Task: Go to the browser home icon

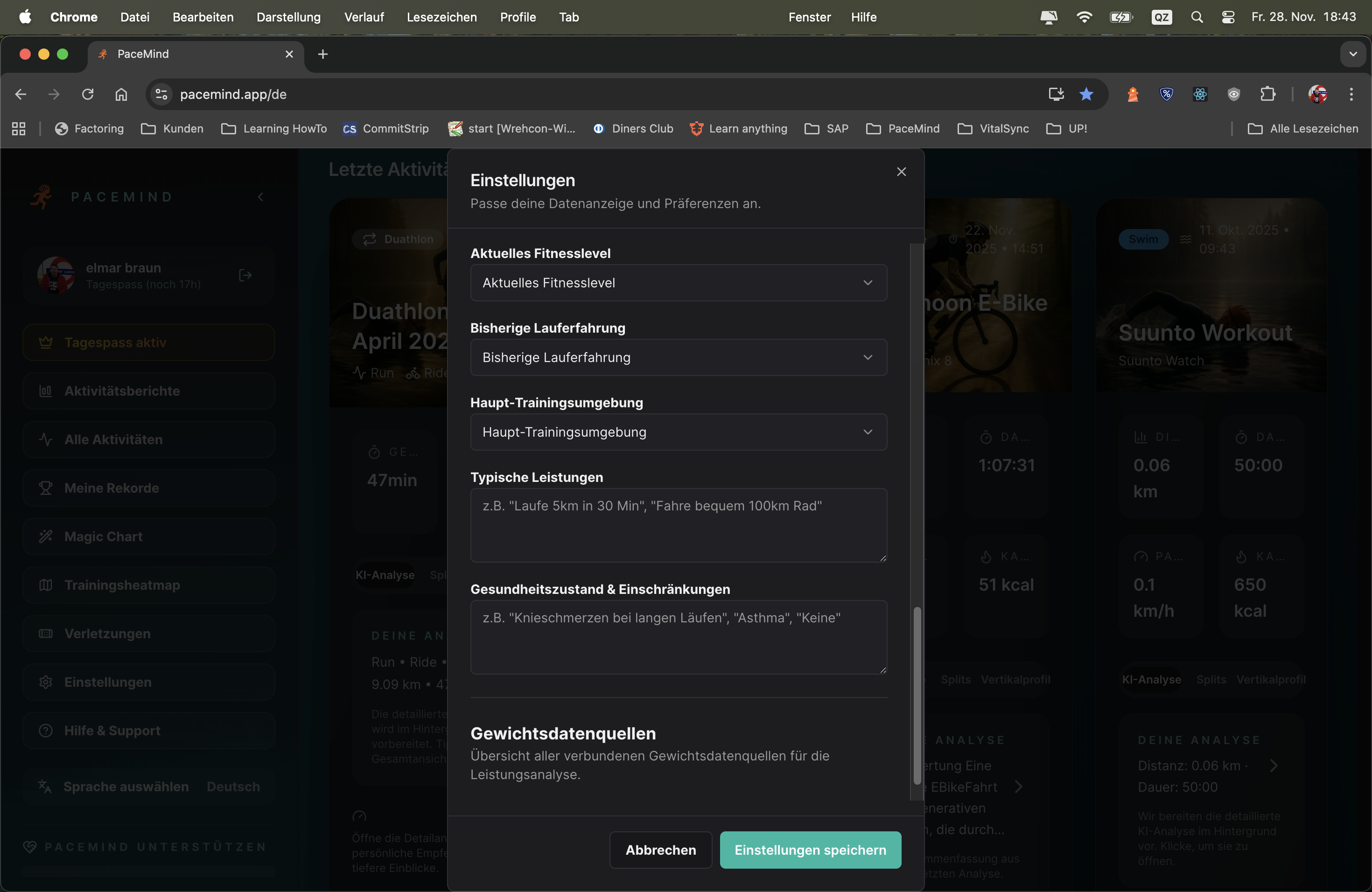Action: [121, 94]
